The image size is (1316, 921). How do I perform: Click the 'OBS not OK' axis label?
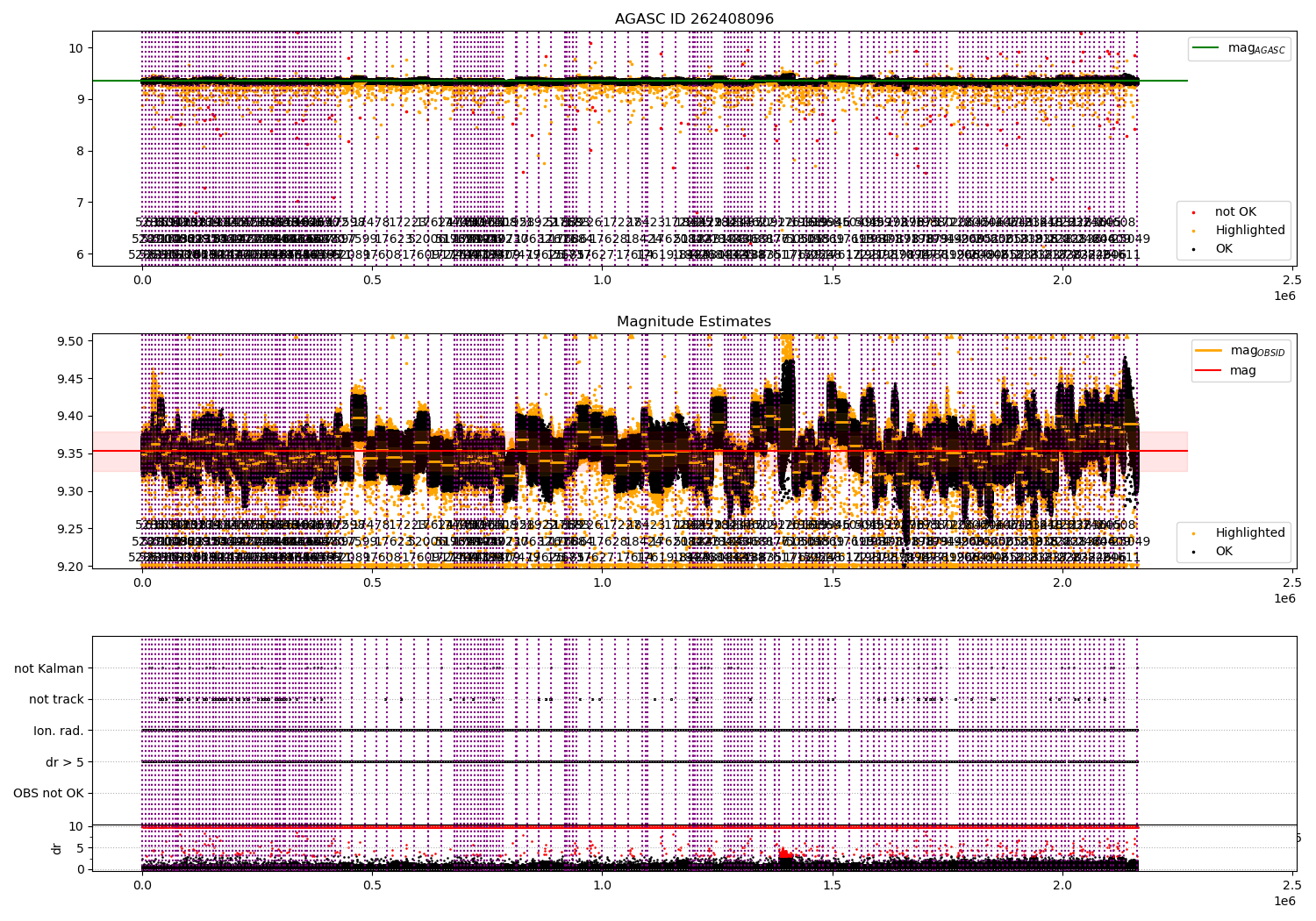click(49, 794)
